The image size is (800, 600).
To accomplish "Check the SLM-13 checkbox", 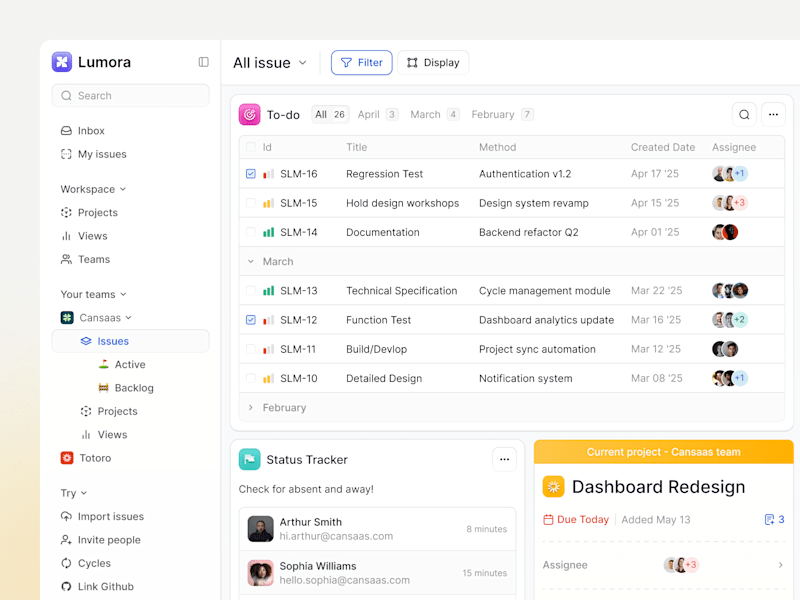I will click(x=251, y=291).
